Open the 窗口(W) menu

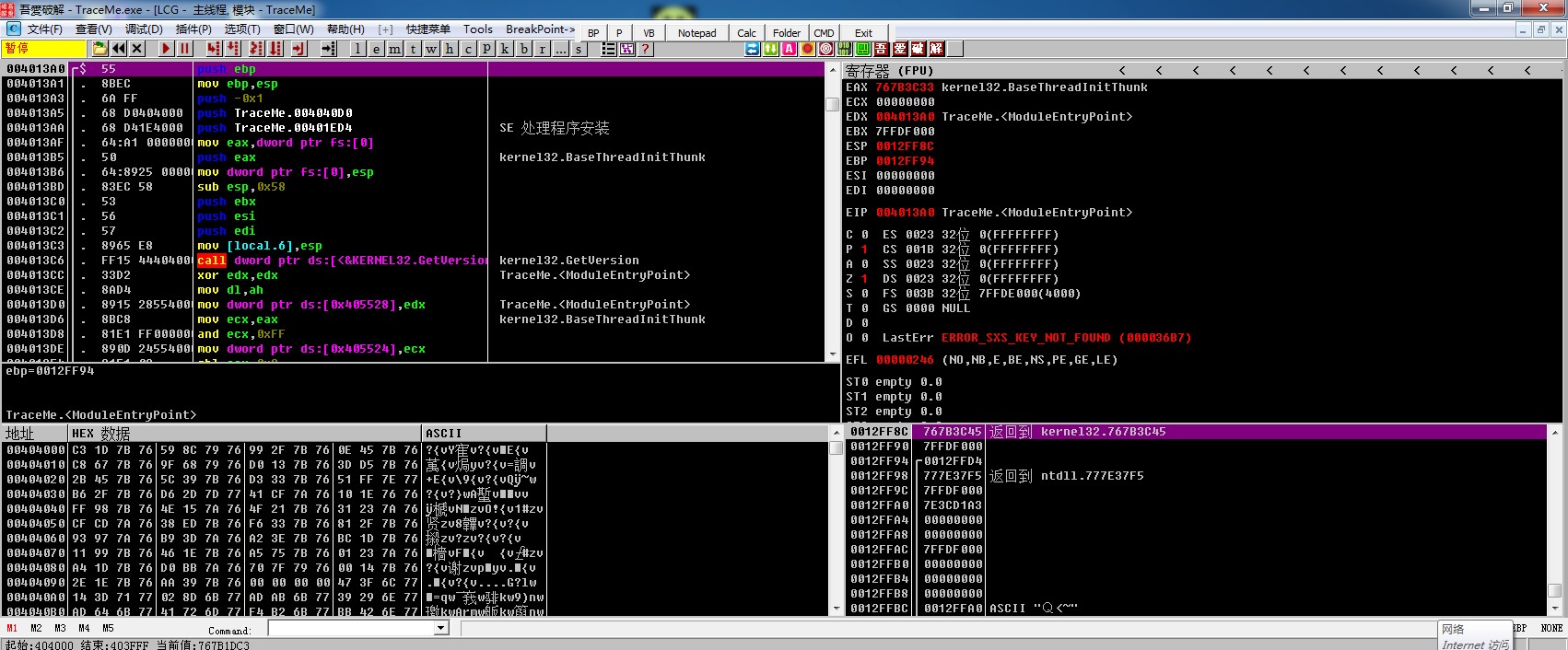point(294,29)
